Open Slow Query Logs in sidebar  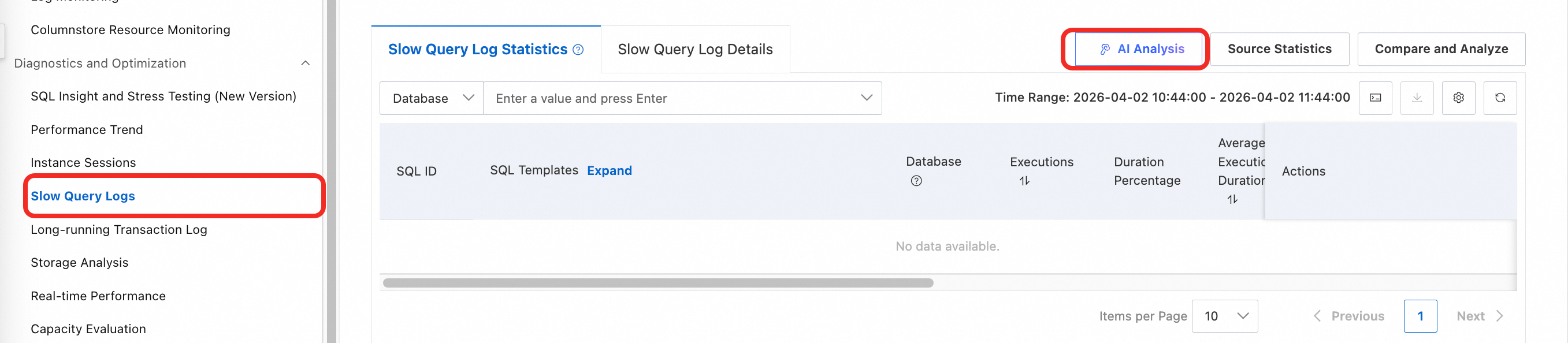pos(83,196)
